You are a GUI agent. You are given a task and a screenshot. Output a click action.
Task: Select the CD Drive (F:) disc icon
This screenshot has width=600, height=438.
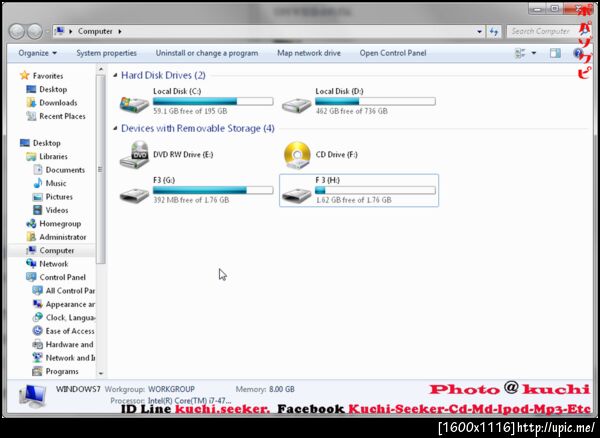pos(297,155)
